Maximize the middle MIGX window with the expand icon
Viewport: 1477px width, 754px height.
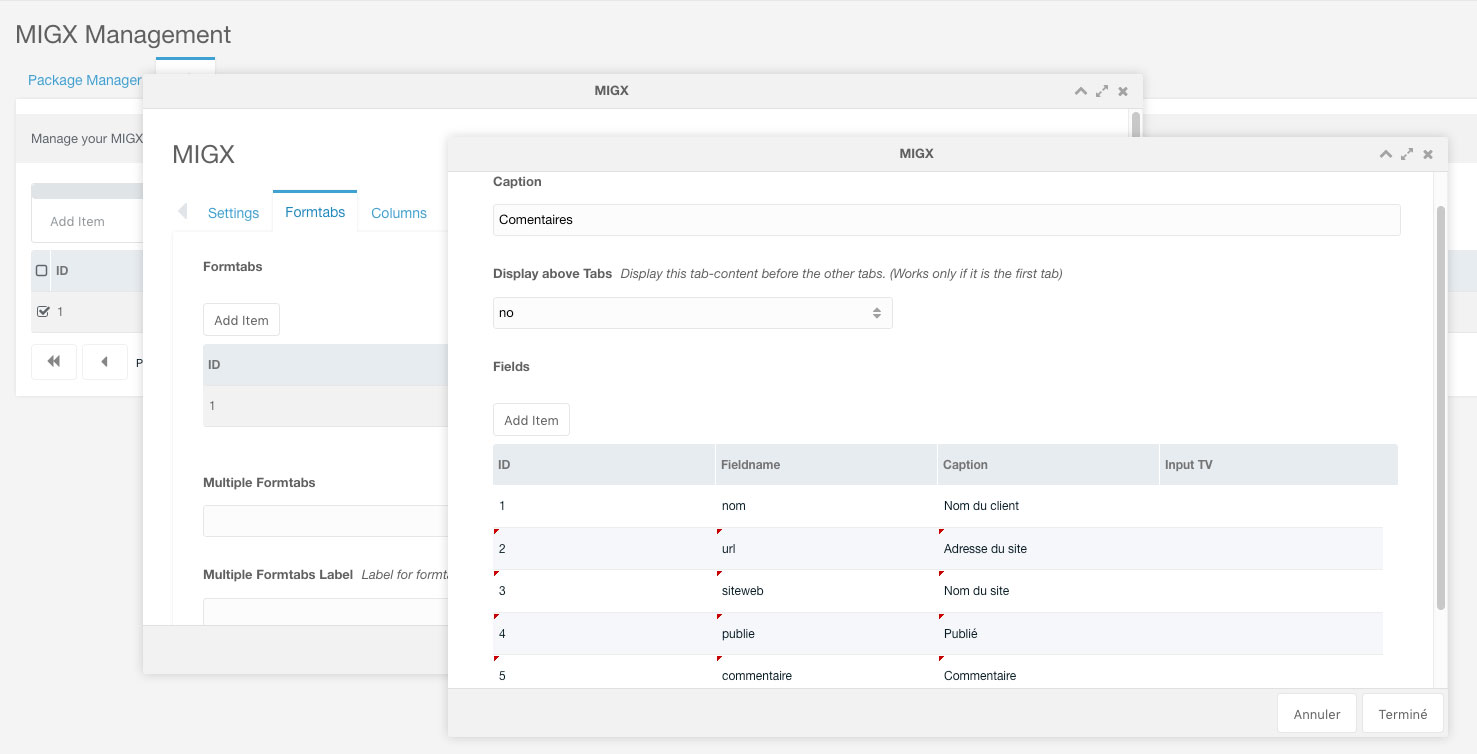coord(1102,91)
